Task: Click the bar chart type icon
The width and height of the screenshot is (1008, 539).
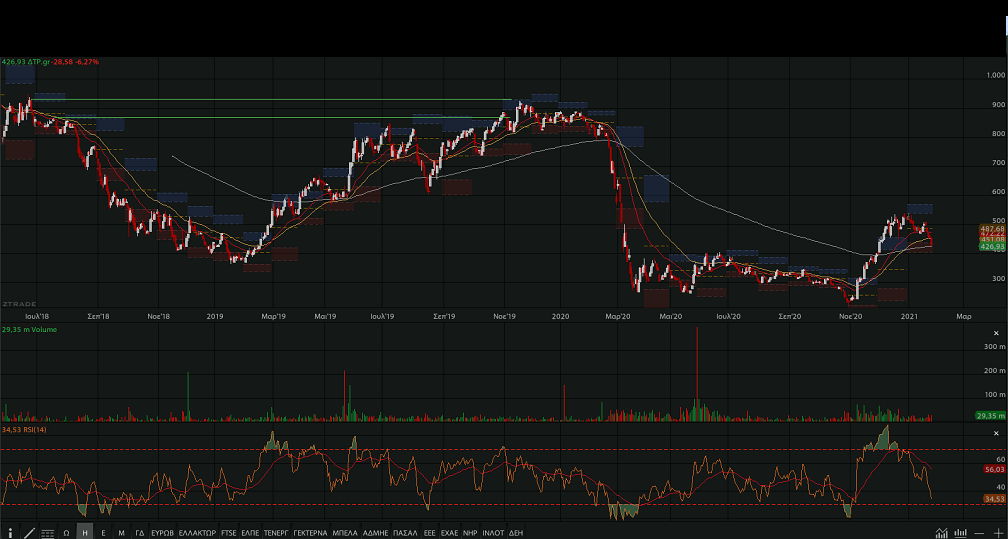Action: 959,533
